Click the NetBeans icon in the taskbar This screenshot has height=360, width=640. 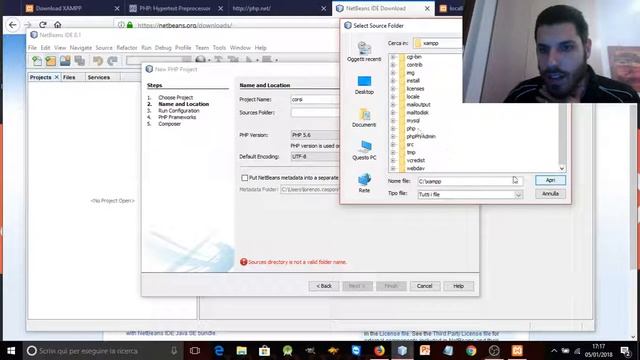tap(402, 351)
